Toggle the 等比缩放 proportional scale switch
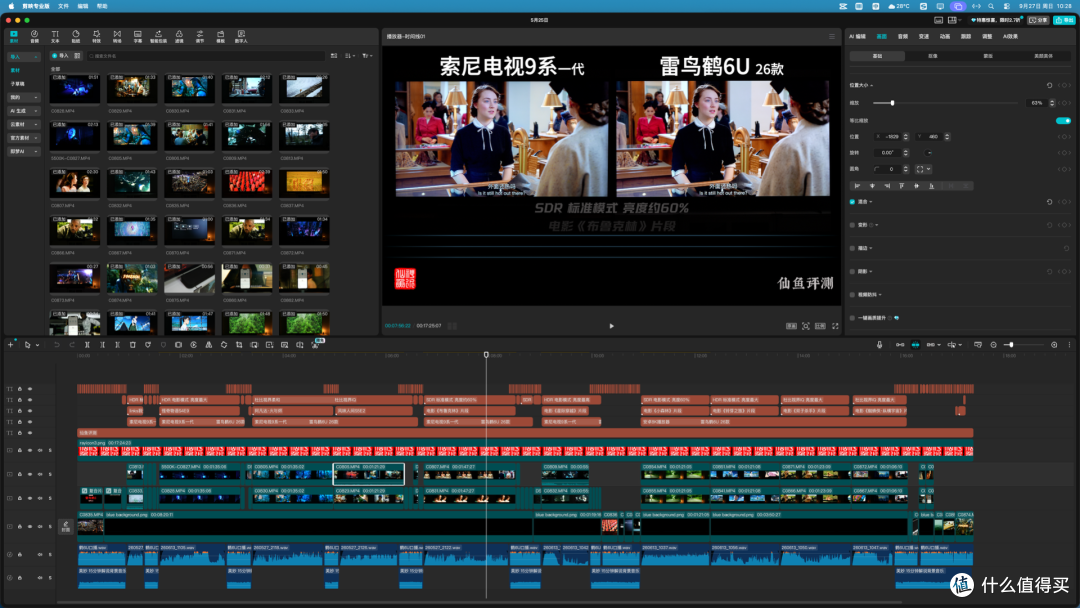 (x=1063, y=120)
